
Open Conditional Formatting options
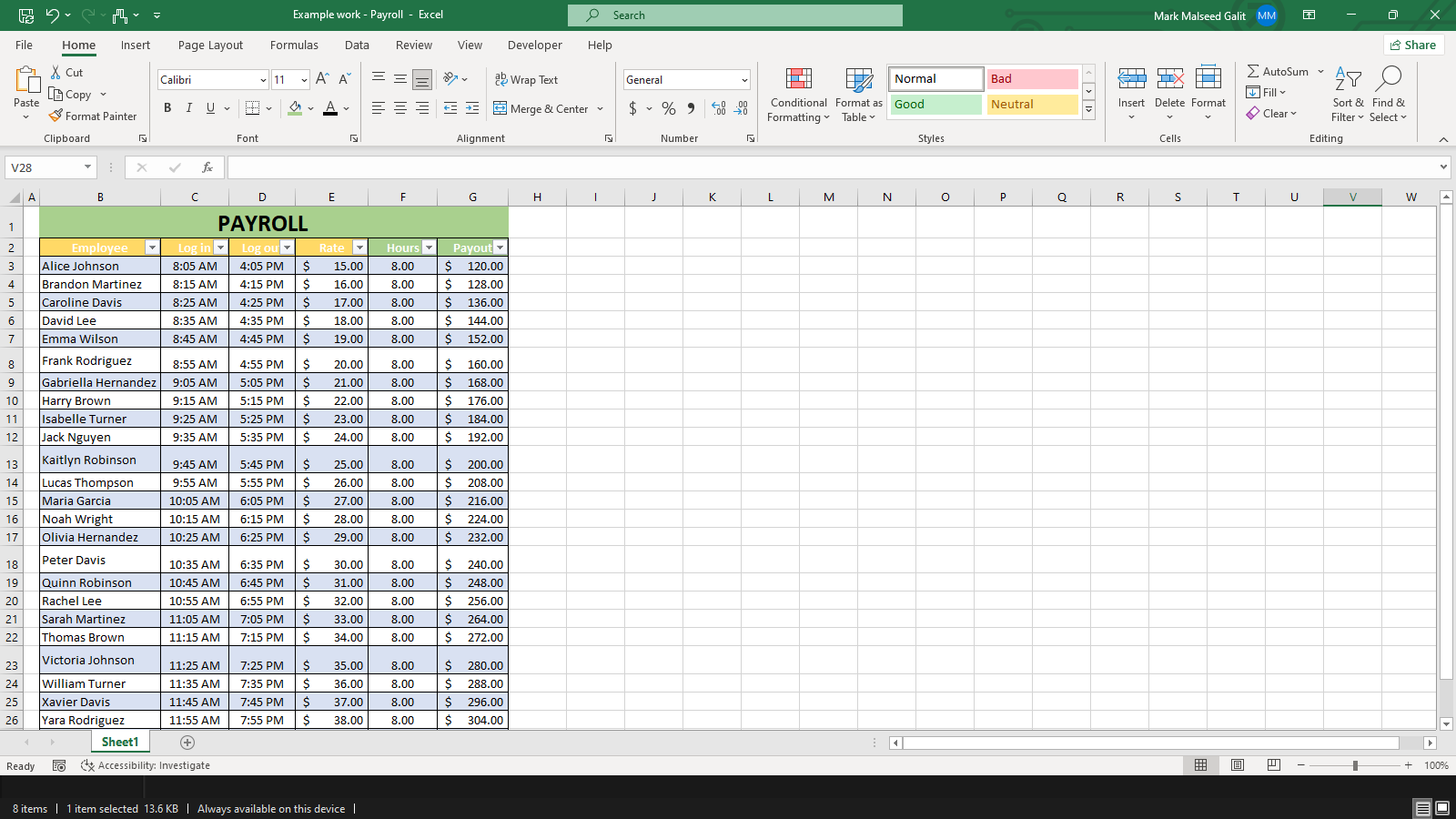799,95
